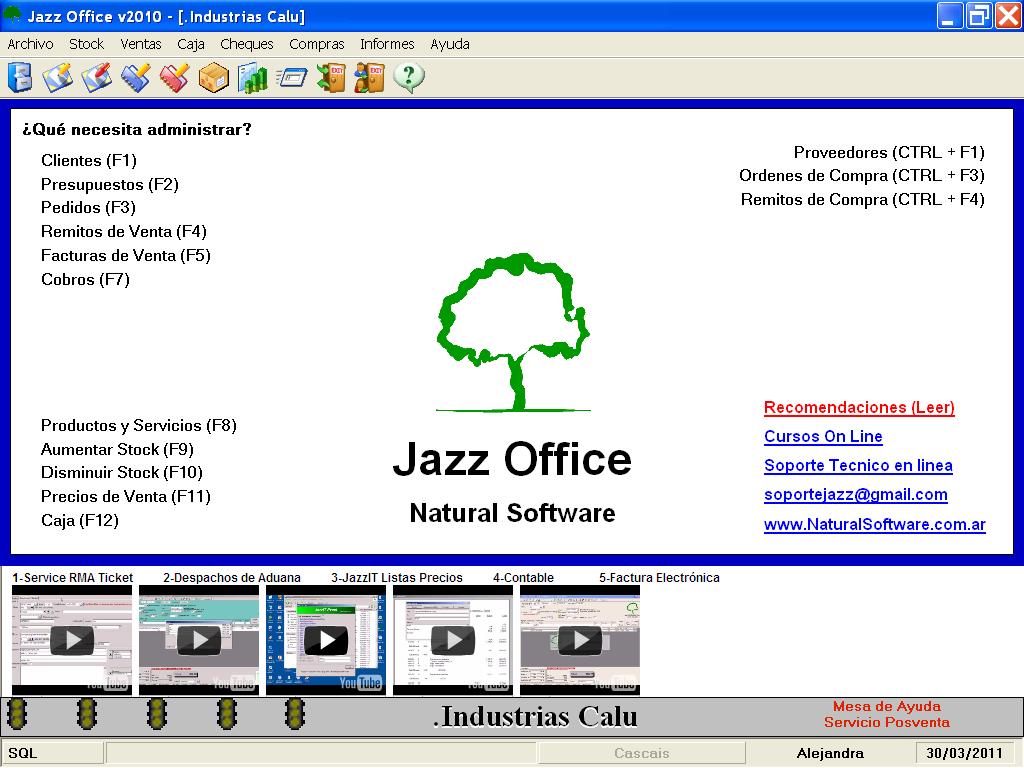1024x768 pixels.
Task: Play the 4-Contable video
Action: pos(453,641)
